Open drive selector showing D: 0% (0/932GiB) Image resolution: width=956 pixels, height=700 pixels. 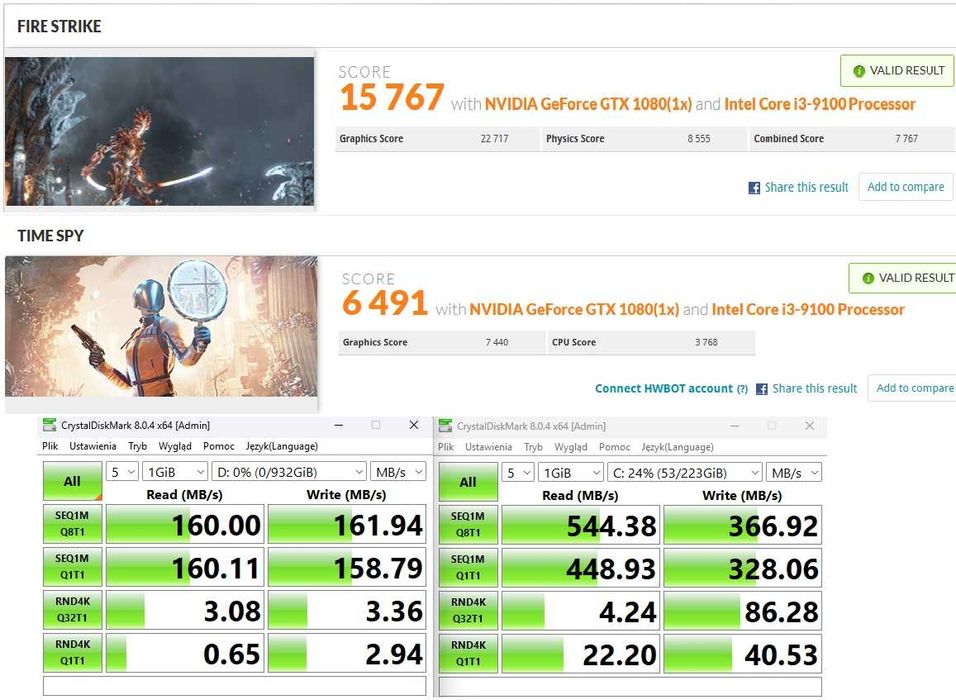click(289, 472)
